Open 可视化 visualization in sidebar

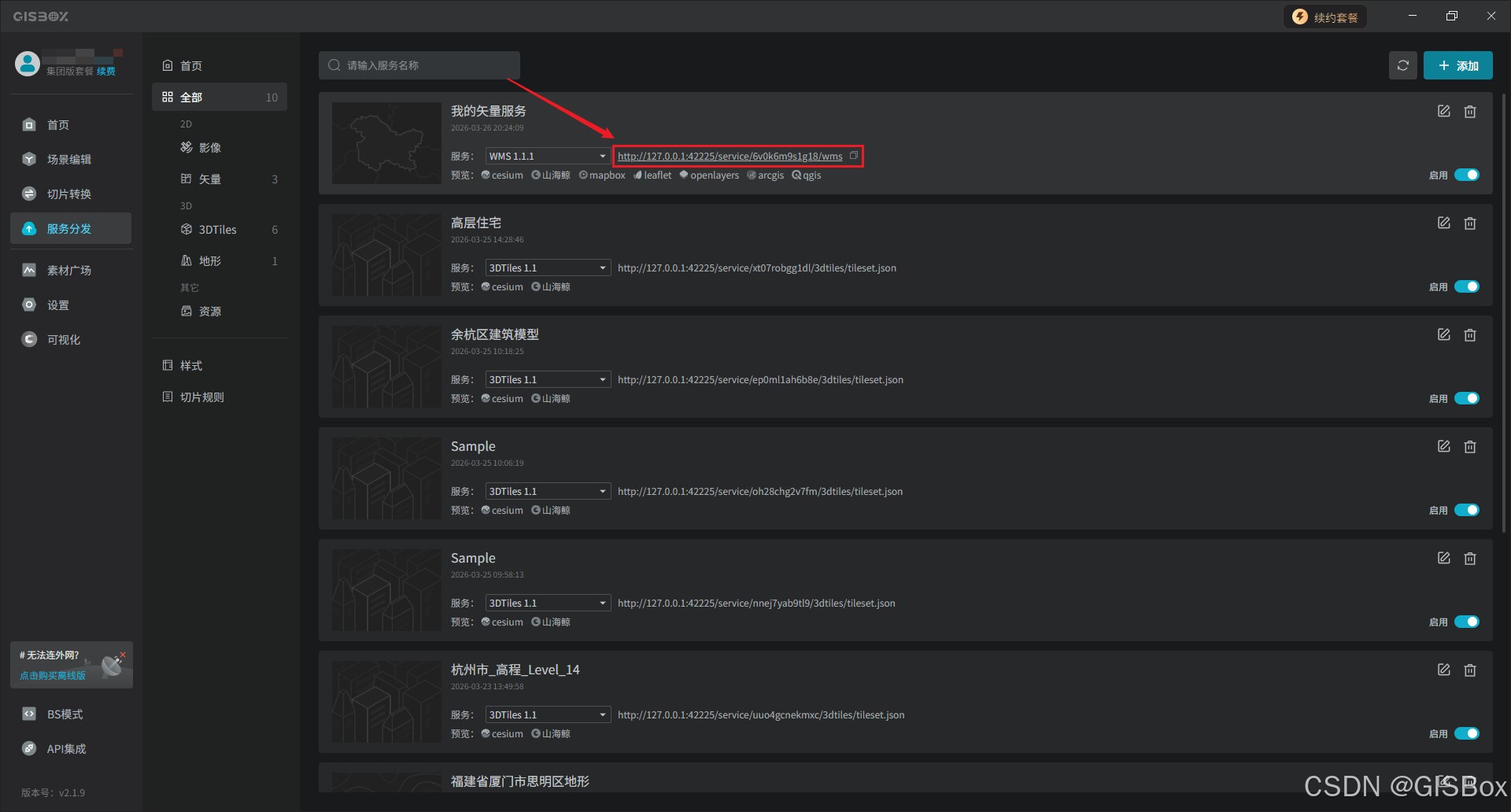(x=71, y=339)
